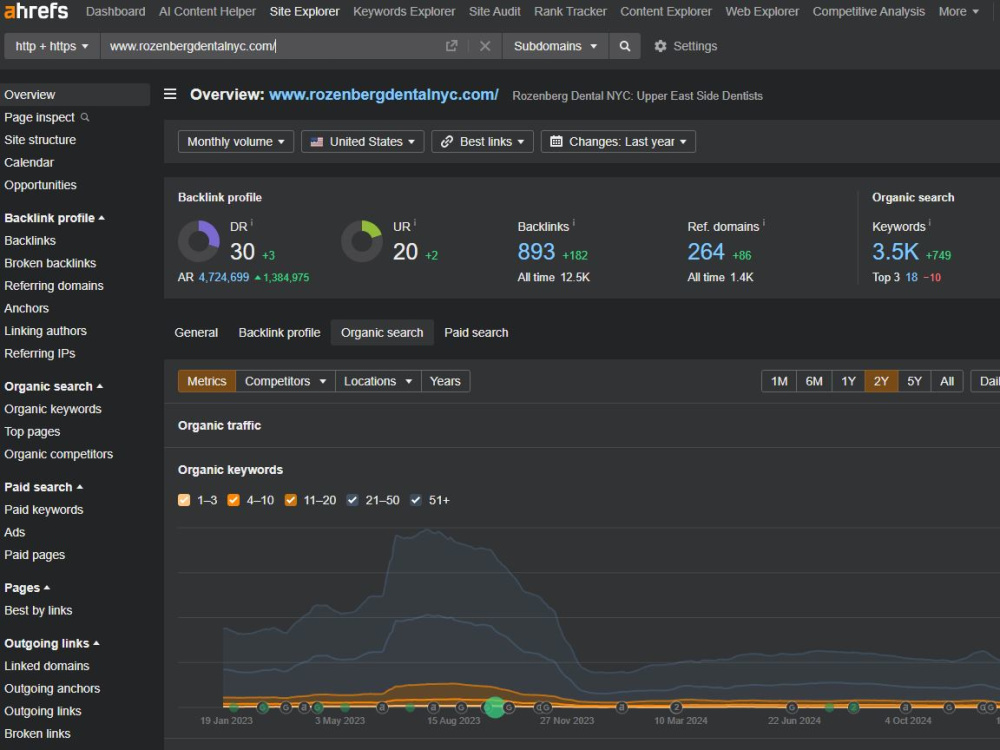The image size is (1000, 750).
Task: Open the United States country dropdown
Action: tap(362, 142)
